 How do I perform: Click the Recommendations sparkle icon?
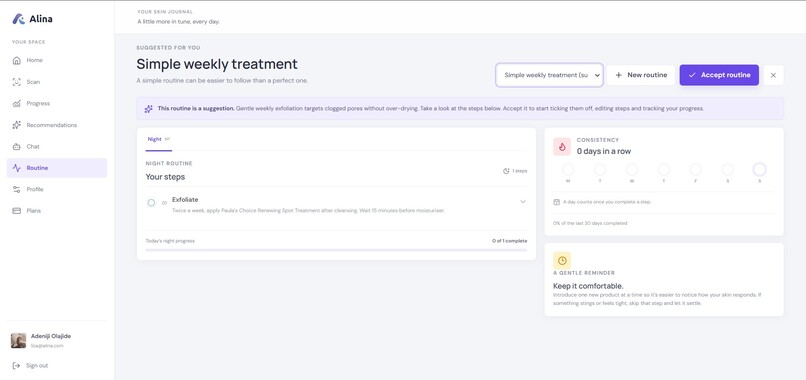click(16, 125)
